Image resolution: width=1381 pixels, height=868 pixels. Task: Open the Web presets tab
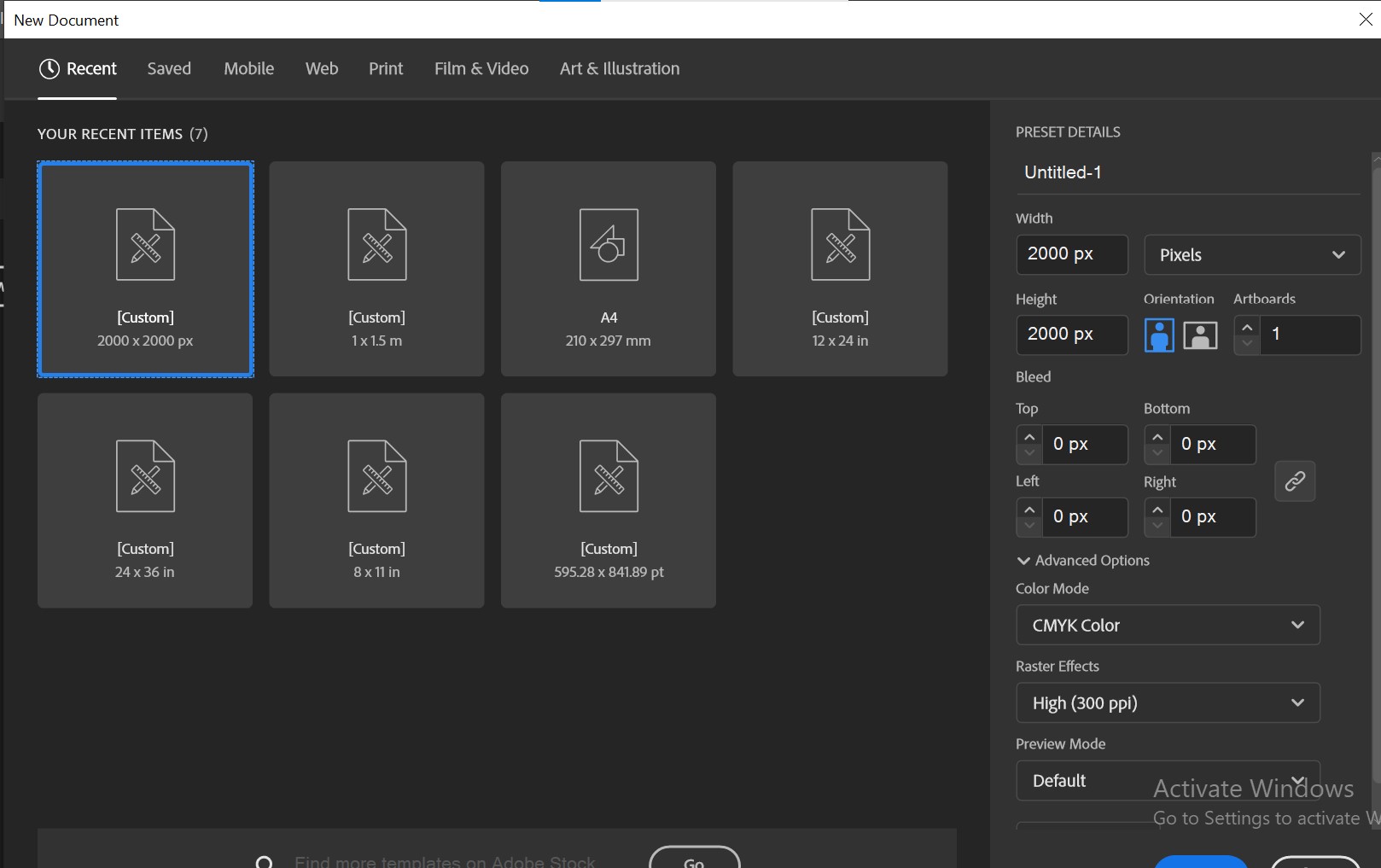[x=322, y=69]
